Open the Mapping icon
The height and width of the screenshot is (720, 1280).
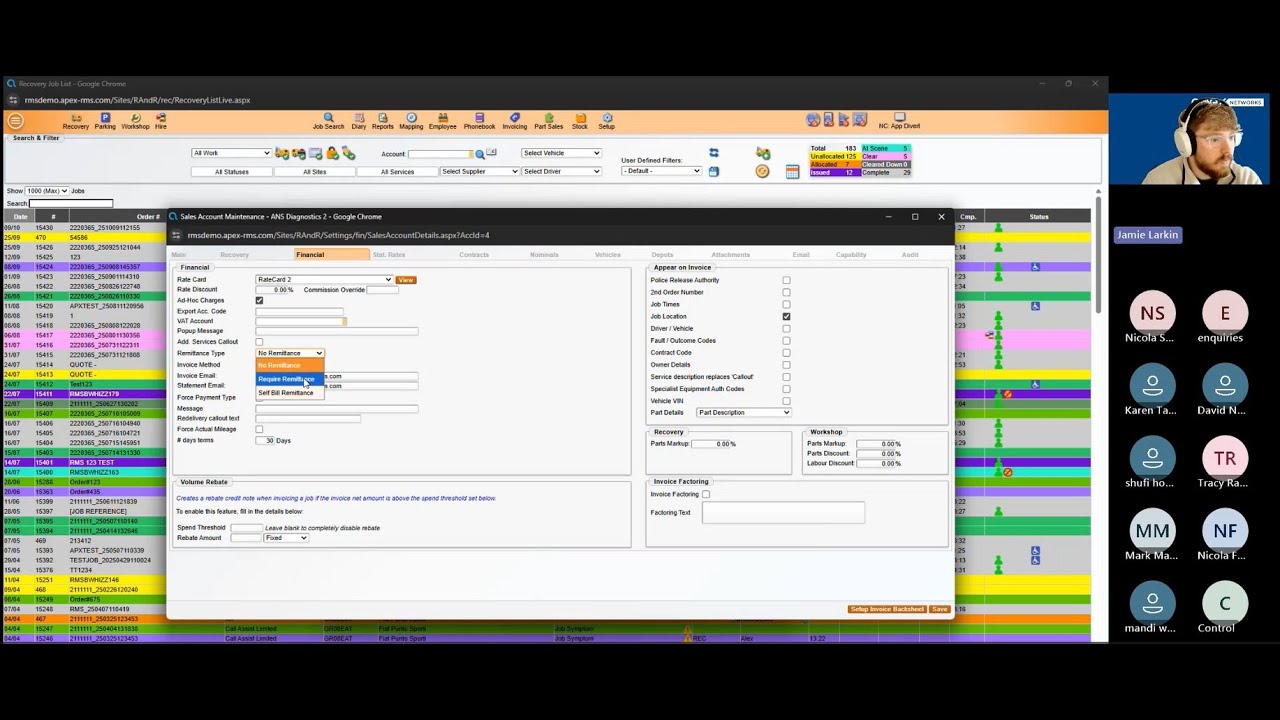click(x=411, y=121)
